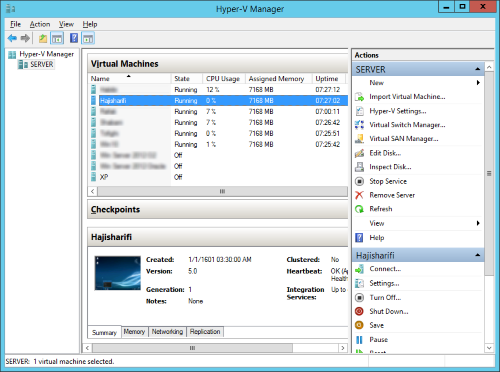Click right arrow of details pane scrollbar
This screenshot has width=500, height=372.
click(x=343, y=348)
